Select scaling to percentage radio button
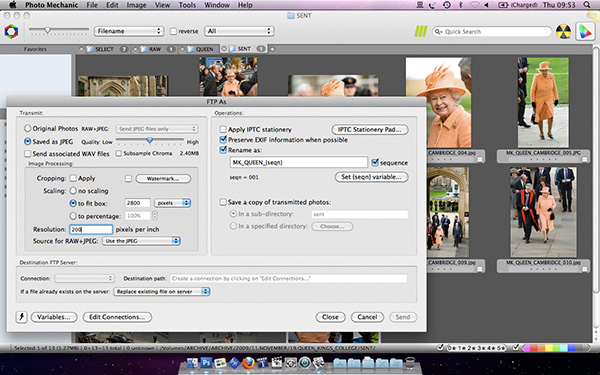 [x=73, y=216]
